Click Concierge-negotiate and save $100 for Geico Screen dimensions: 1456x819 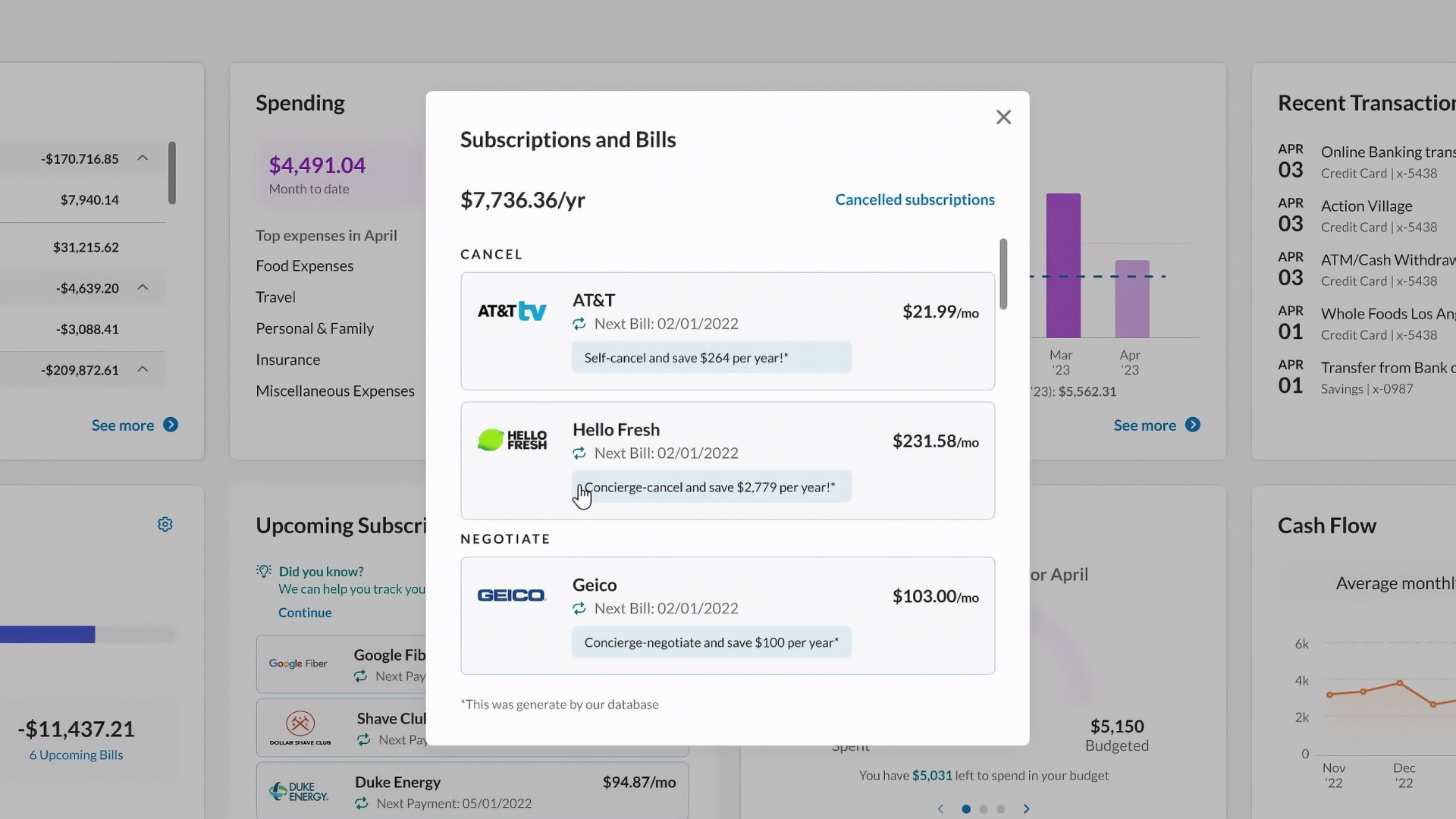click(711, 642)
